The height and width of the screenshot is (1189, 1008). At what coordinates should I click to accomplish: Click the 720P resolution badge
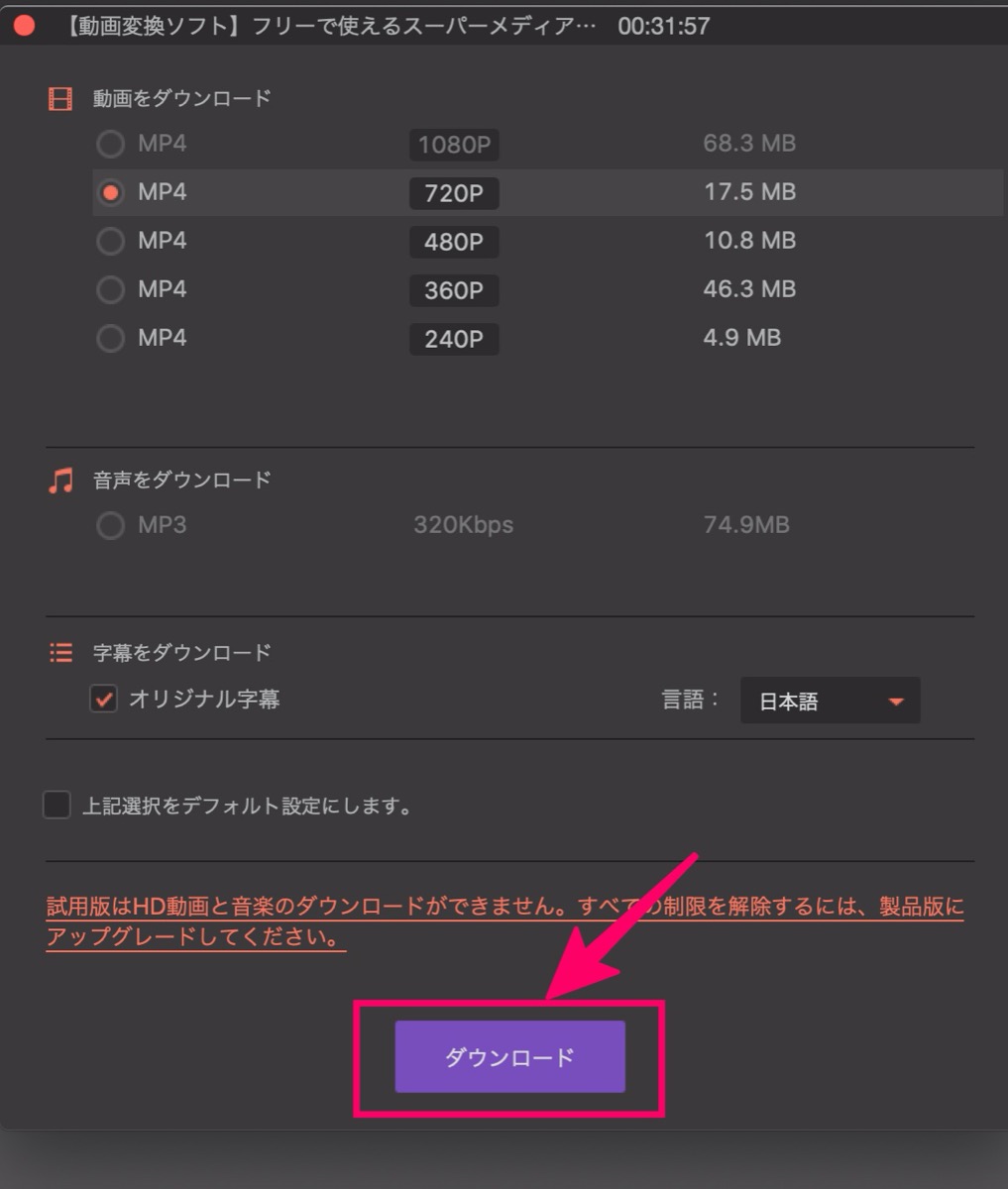[454, 193]
